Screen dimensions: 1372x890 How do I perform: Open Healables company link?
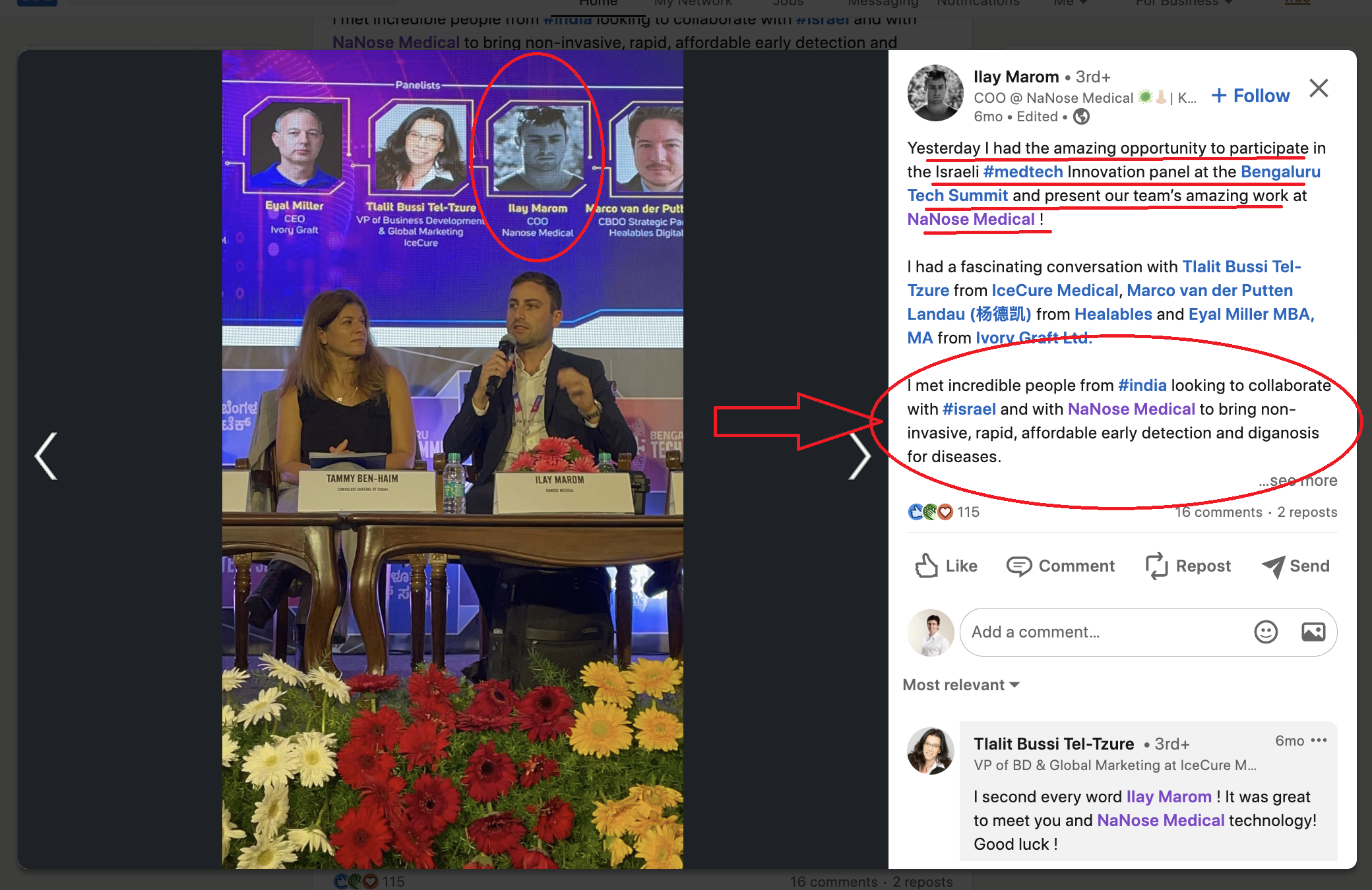[1113, 314]
